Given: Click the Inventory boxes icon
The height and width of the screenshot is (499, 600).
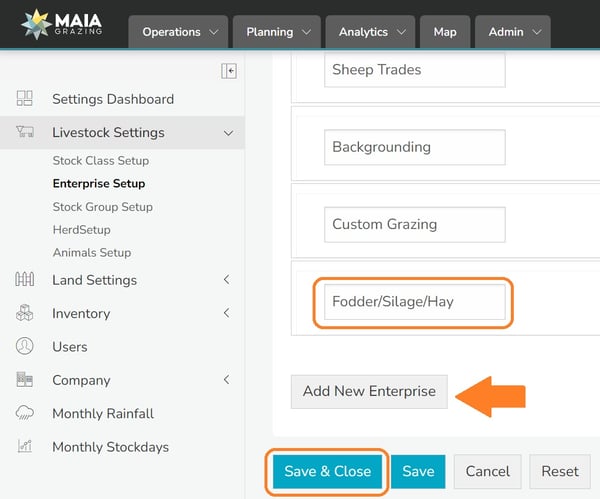Looking at the screenshot, I should pyautogui.click(x=25, y=314).
